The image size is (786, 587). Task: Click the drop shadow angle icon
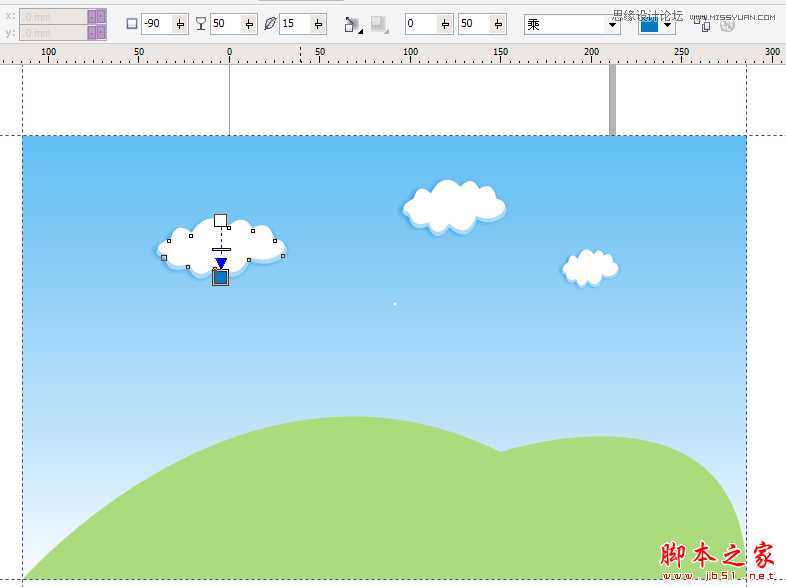coord(132,24)
